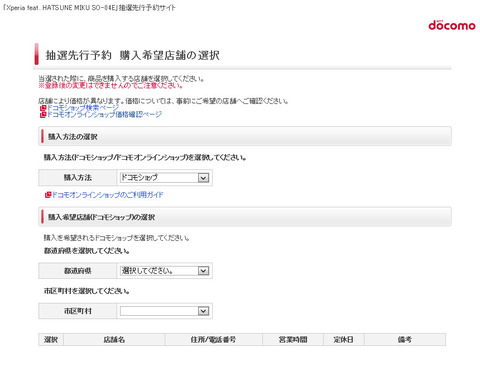
Task: Click the Xperia feat. HATSUNE MIKU site title
Action: coord(89,8)
